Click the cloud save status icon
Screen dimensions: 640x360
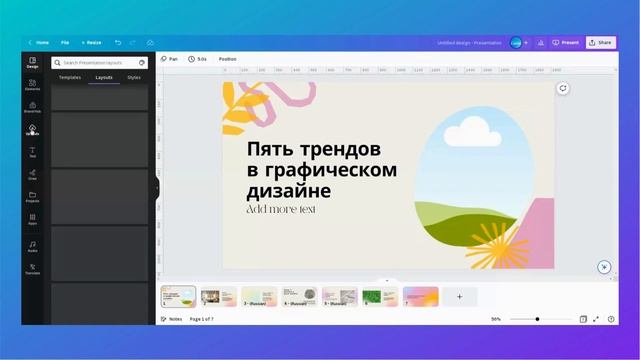tap(150, 42)
